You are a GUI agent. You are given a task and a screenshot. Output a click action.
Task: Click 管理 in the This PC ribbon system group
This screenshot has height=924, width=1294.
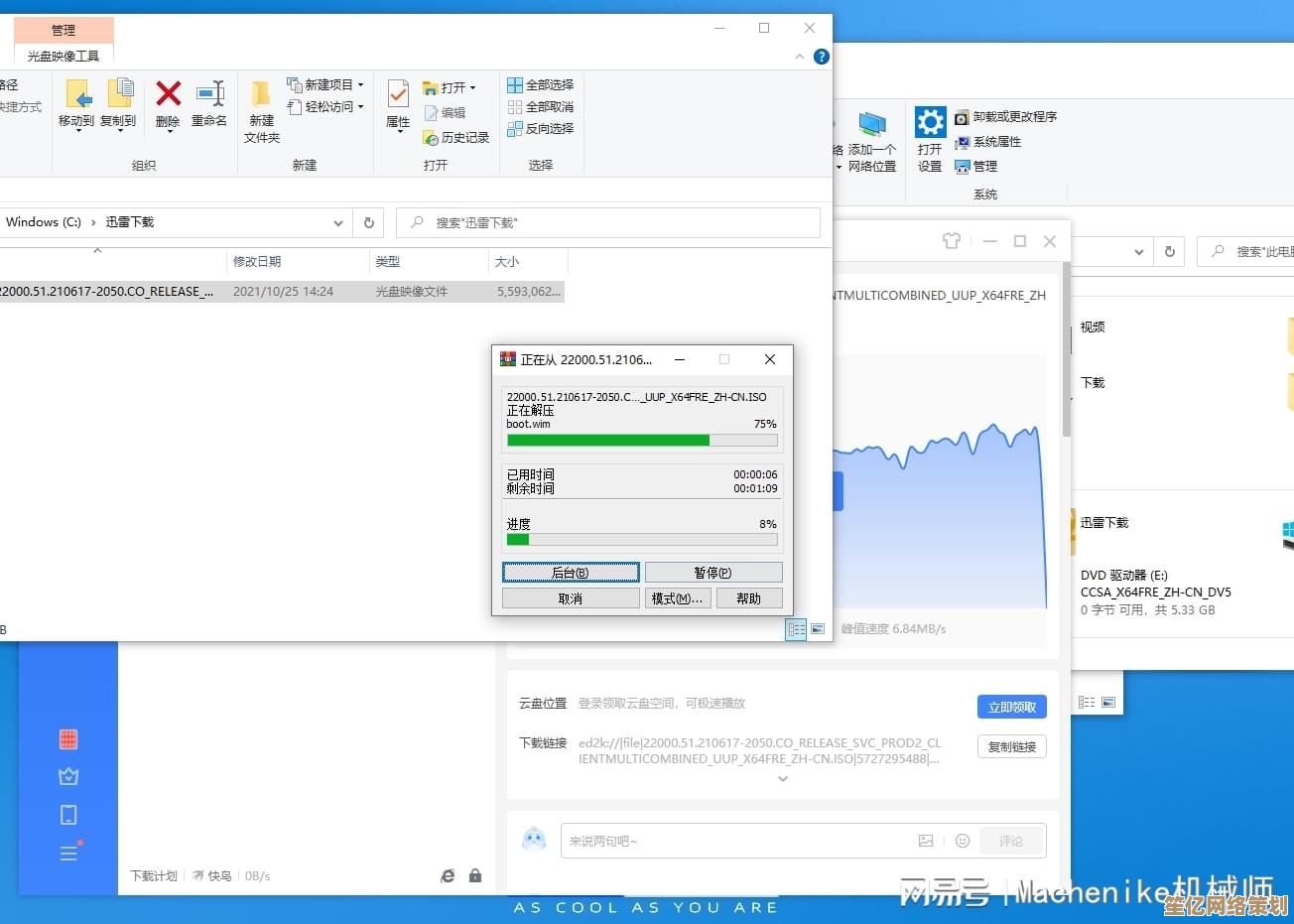[975, 167]
